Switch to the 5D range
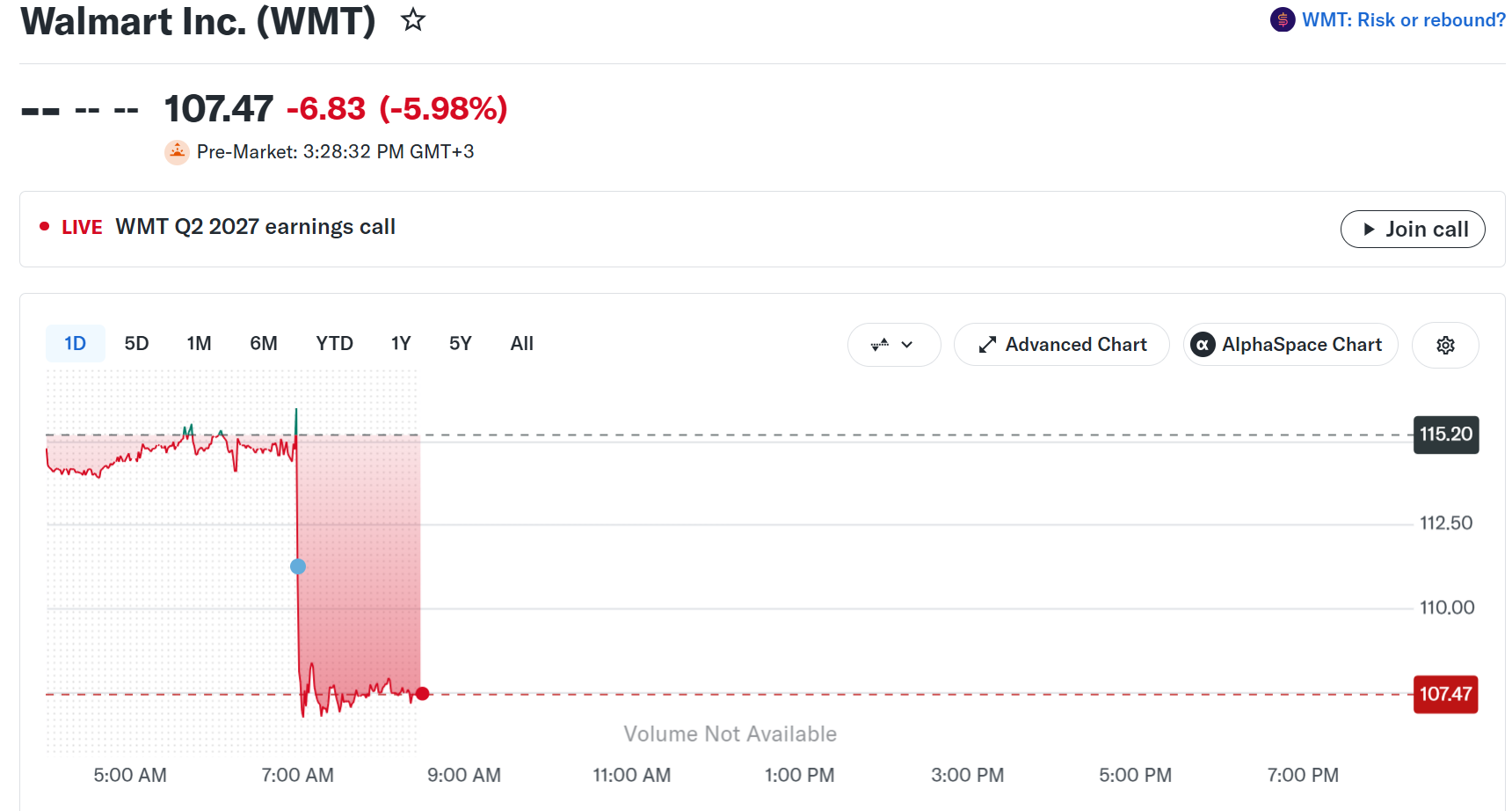Viewport: 1512px width, 811px height. pos(136,343)
